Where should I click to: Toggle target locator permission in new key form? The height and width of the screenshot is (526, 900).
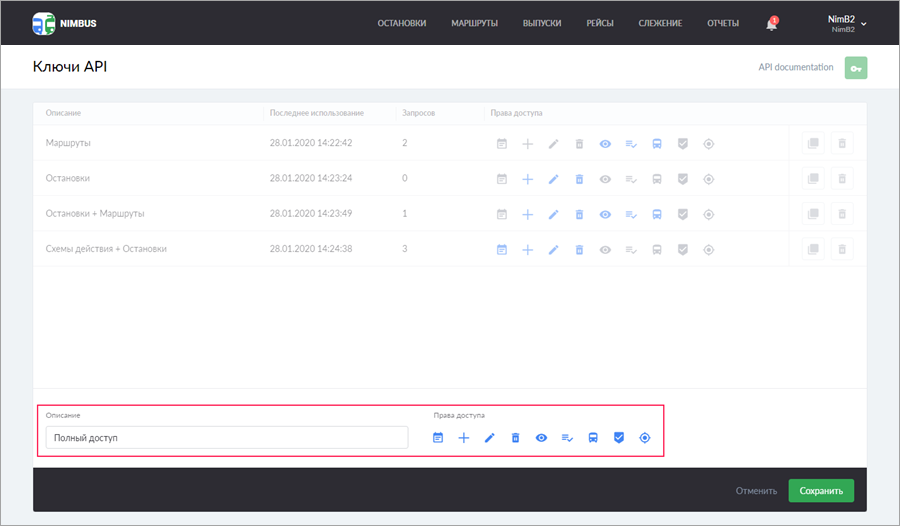(645, 438)
